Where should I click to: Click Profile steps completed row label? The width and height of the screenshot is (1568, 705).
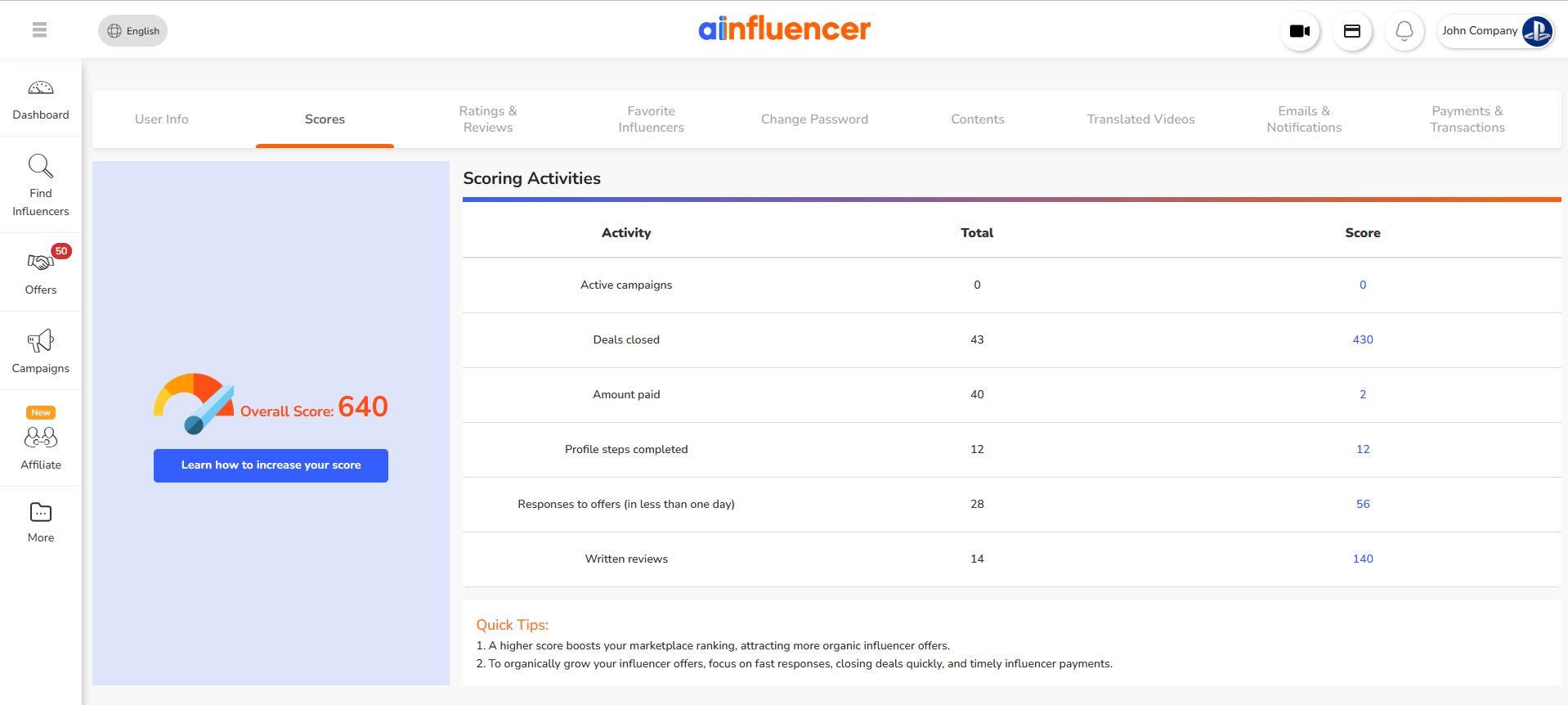(x=626, y=450)
